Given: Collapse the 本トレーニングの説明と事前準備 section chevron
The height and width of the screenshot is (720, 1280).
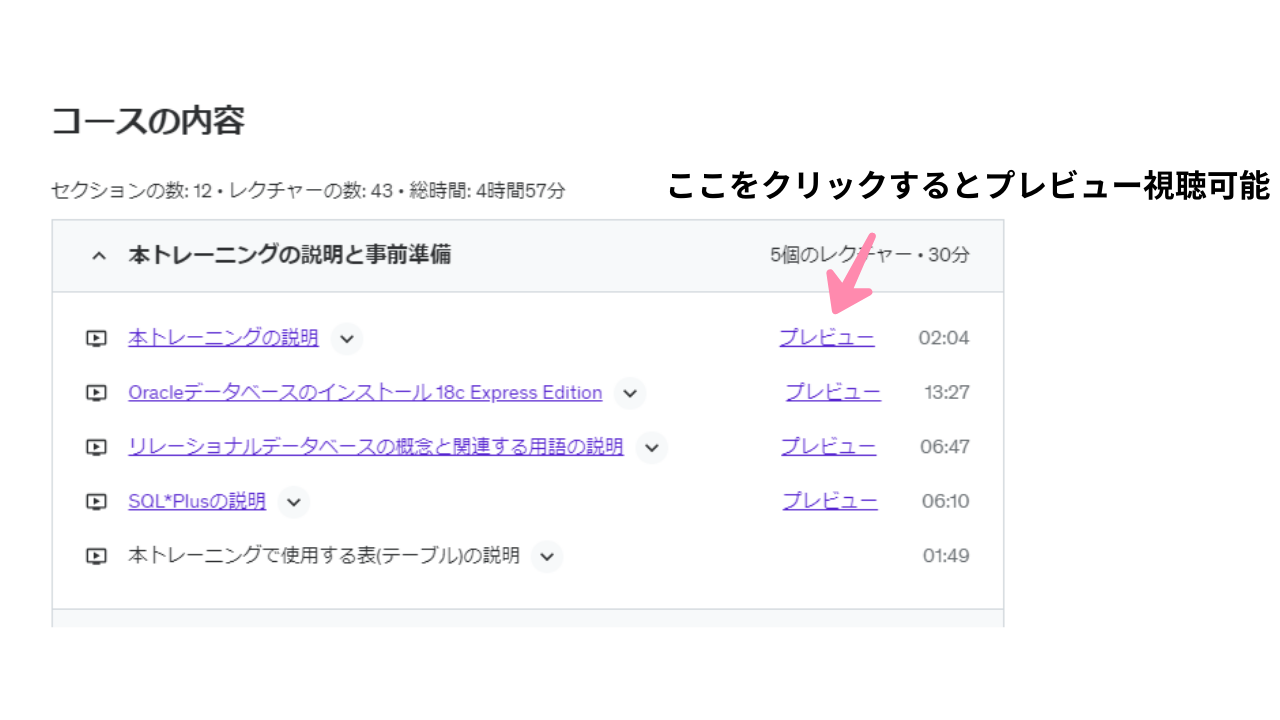Looking at the screenshot, I should click(x=98, y=256).
